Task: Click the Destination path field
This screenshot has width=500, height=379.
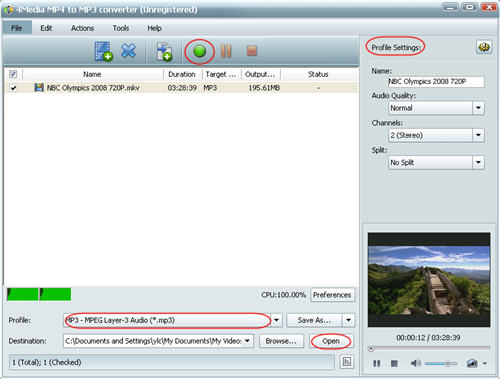Action: pos(153,341)
